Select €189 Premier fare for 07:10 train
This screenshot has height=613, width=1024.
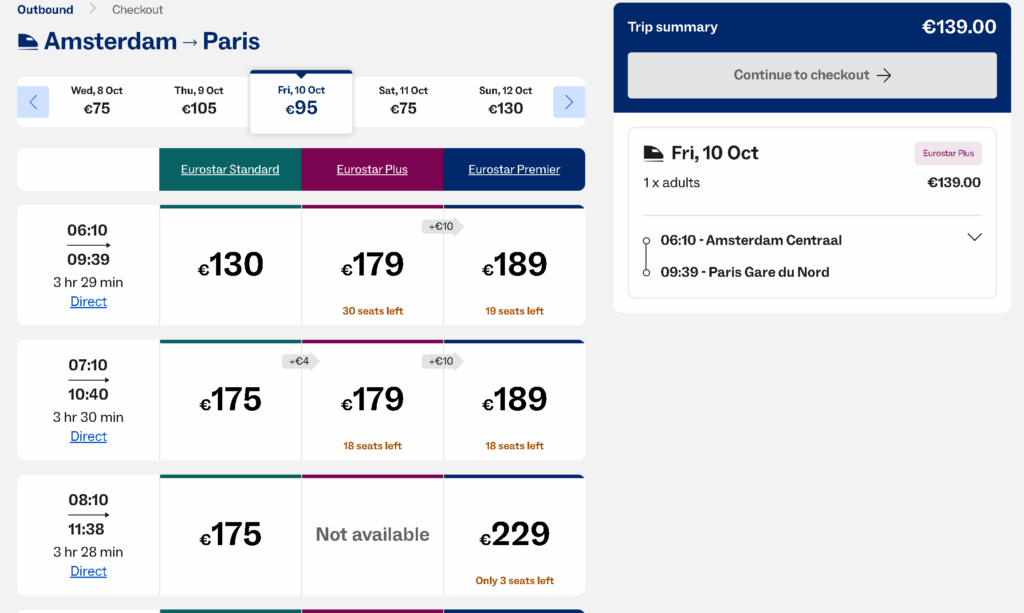[x=514, y=400]
